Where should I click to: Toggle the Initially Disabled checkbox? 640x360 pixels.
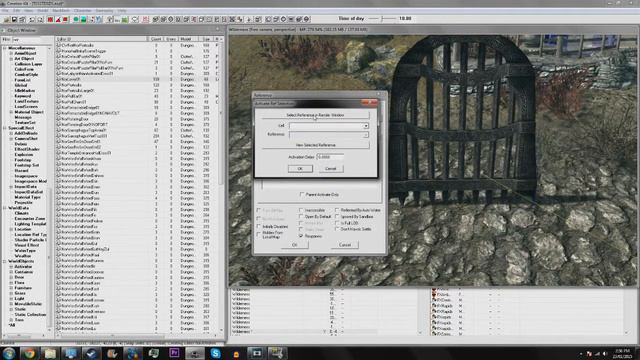259,227
